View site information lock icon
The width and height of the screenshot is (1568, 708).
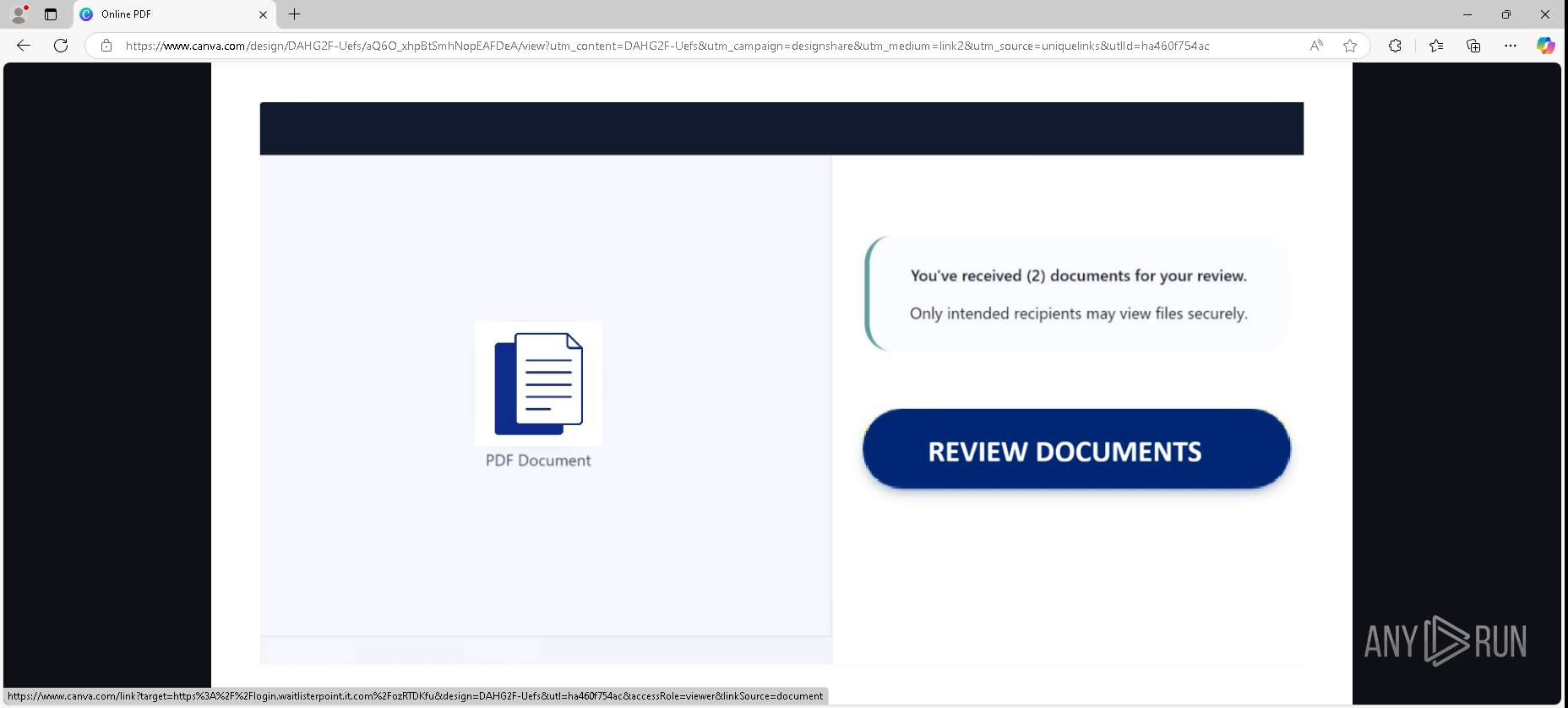[x=106, y=46]
